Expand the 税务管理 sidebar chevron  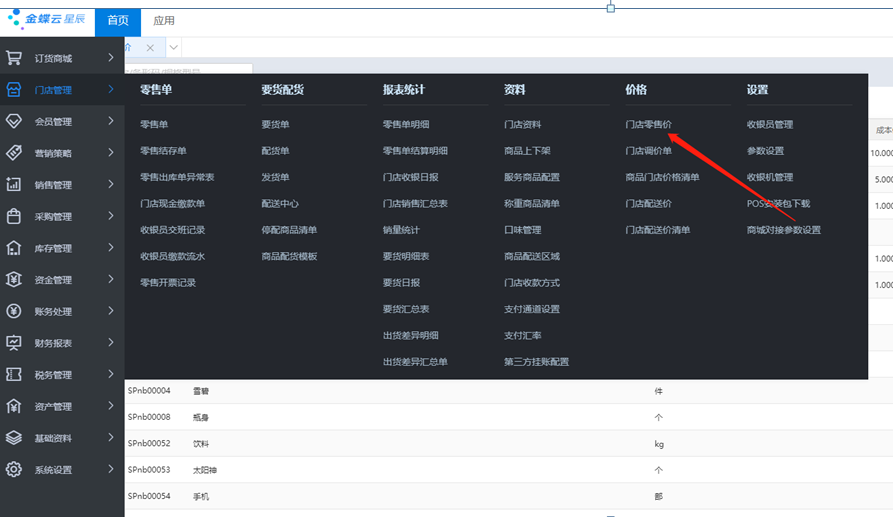click(x=111, y=375)
